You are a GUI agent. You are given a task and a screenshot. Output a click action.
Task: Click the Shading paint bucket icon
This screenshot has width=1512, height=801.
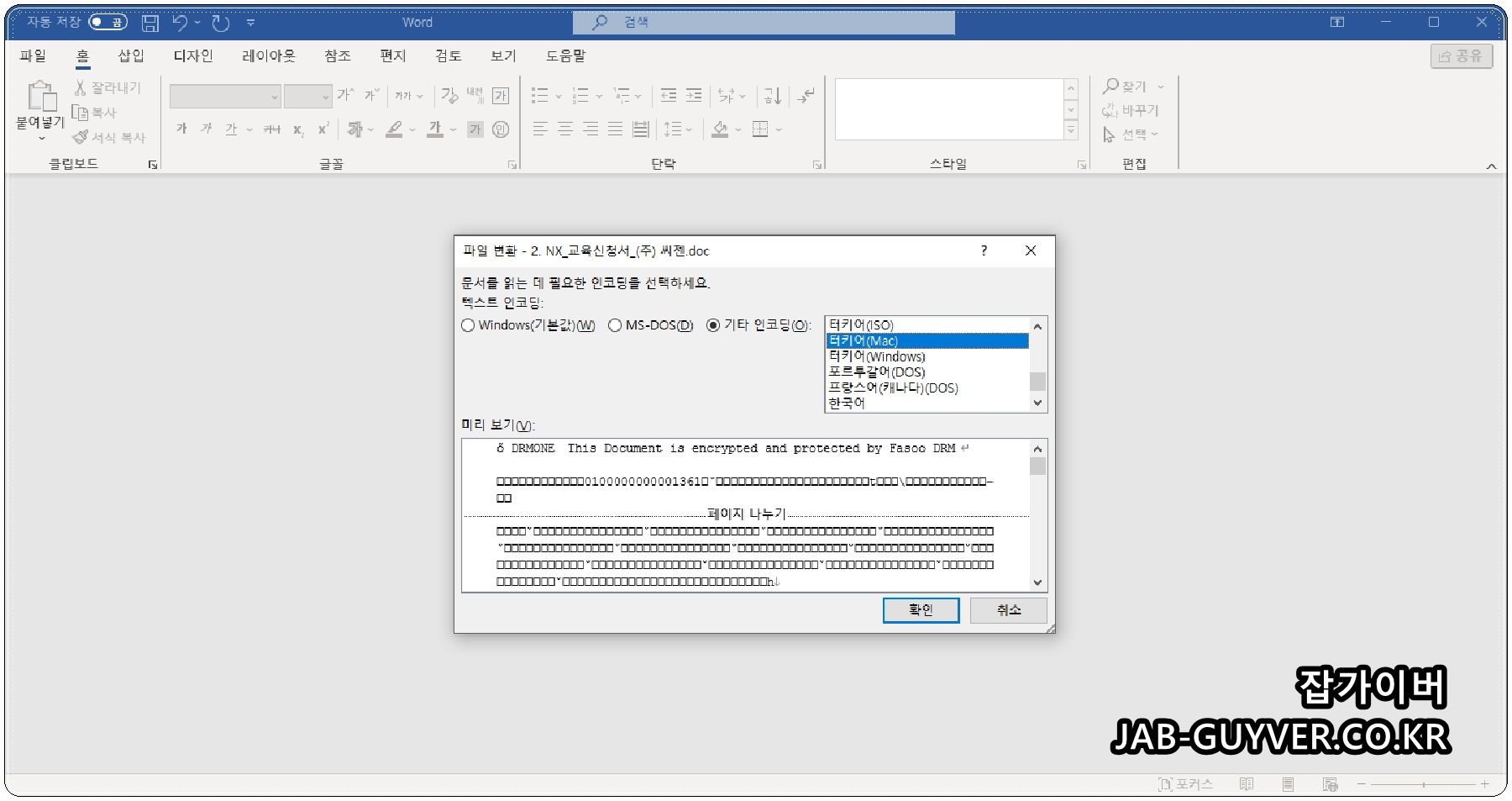pyautogui.click(x=720, y=129)
